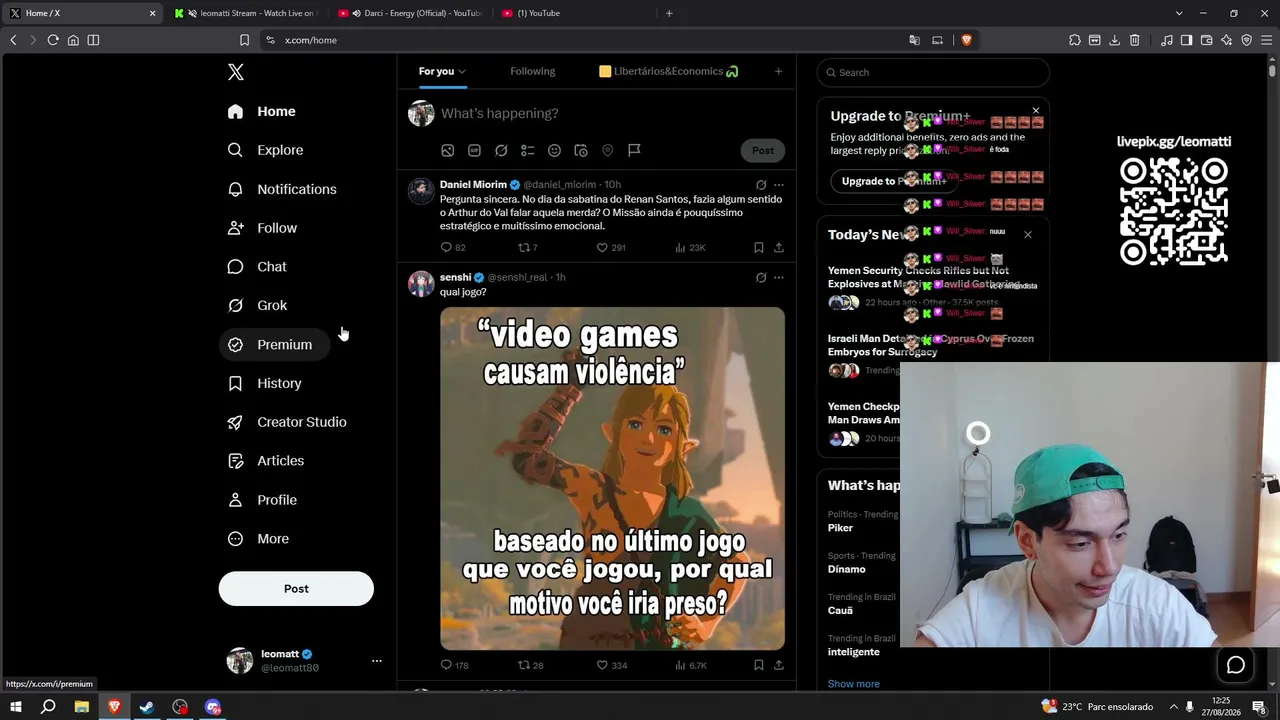Toggle the browser sidebar panel icon
1280x720 pixels.
(1186, 40)
